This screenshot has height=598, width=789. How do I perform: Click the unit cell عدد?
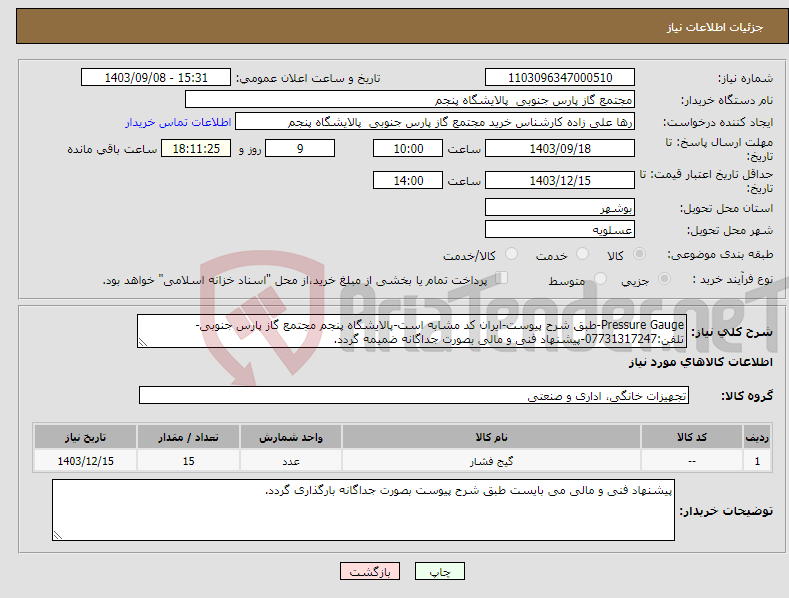tap(291, 461)
